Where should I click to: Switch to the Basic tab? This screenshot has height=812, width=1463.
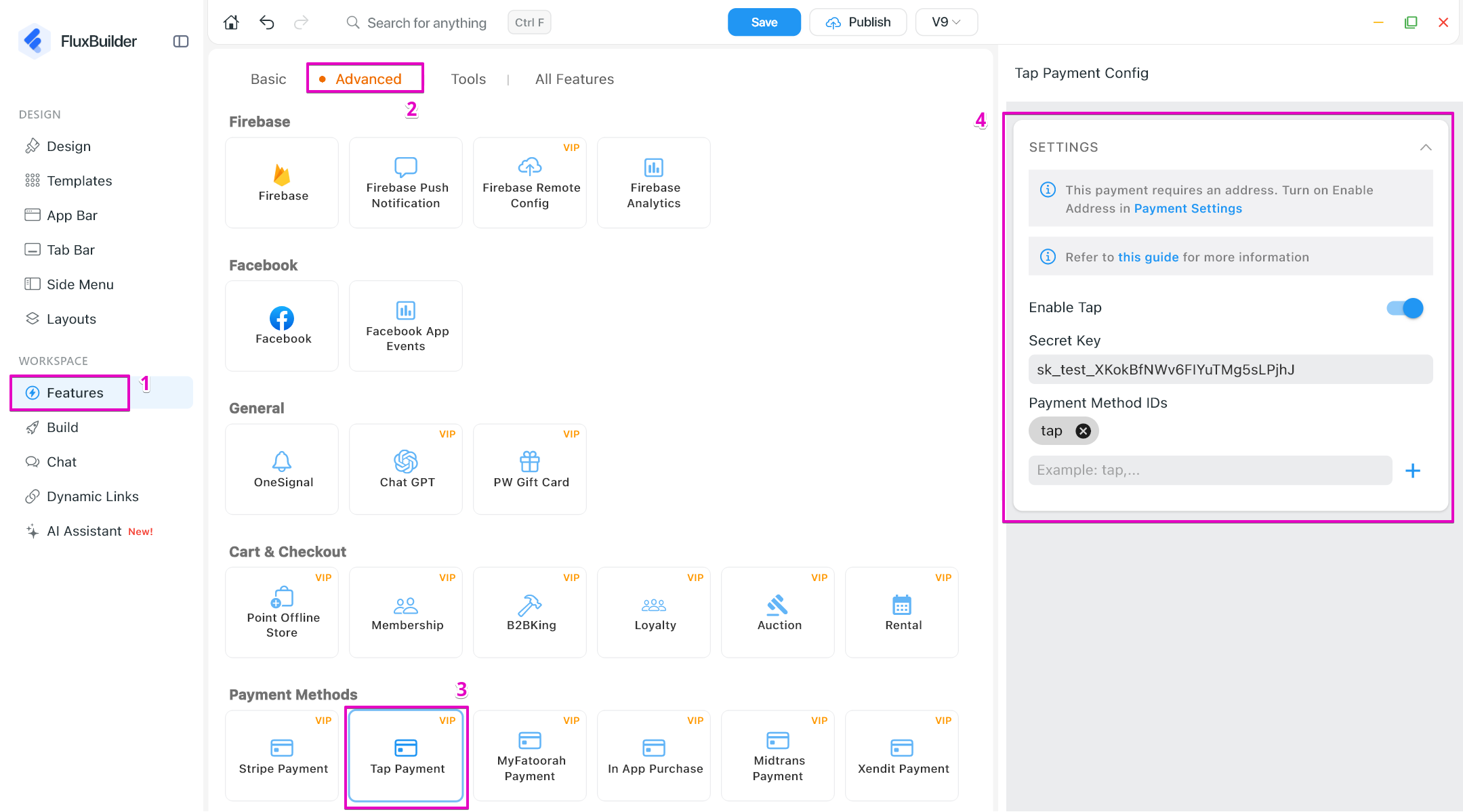pyautogui.click(x=268, y=79)
